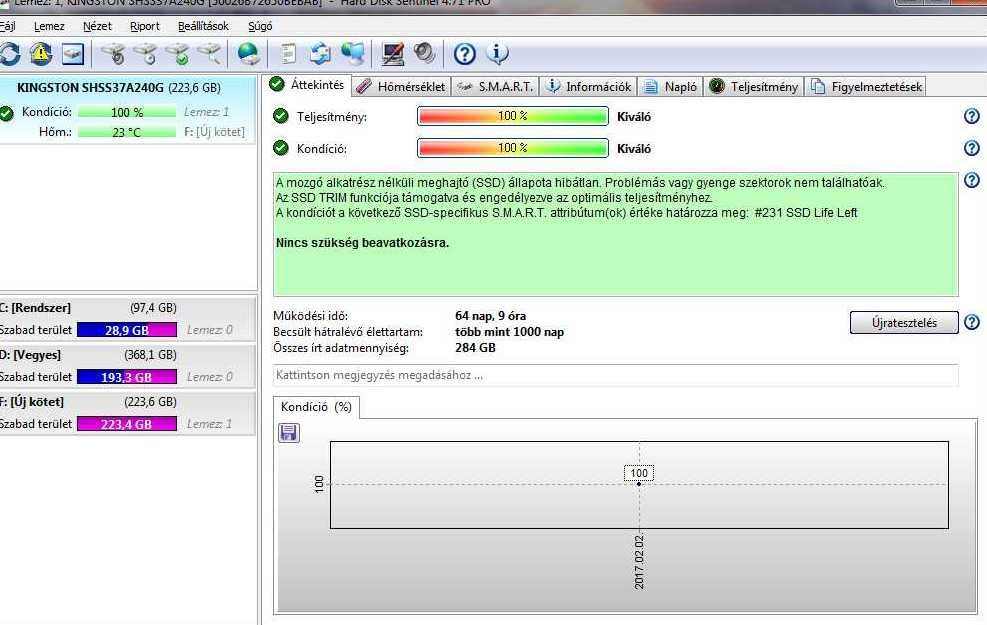
Task: Click the disk with magnifier icon
Action: 209,54
